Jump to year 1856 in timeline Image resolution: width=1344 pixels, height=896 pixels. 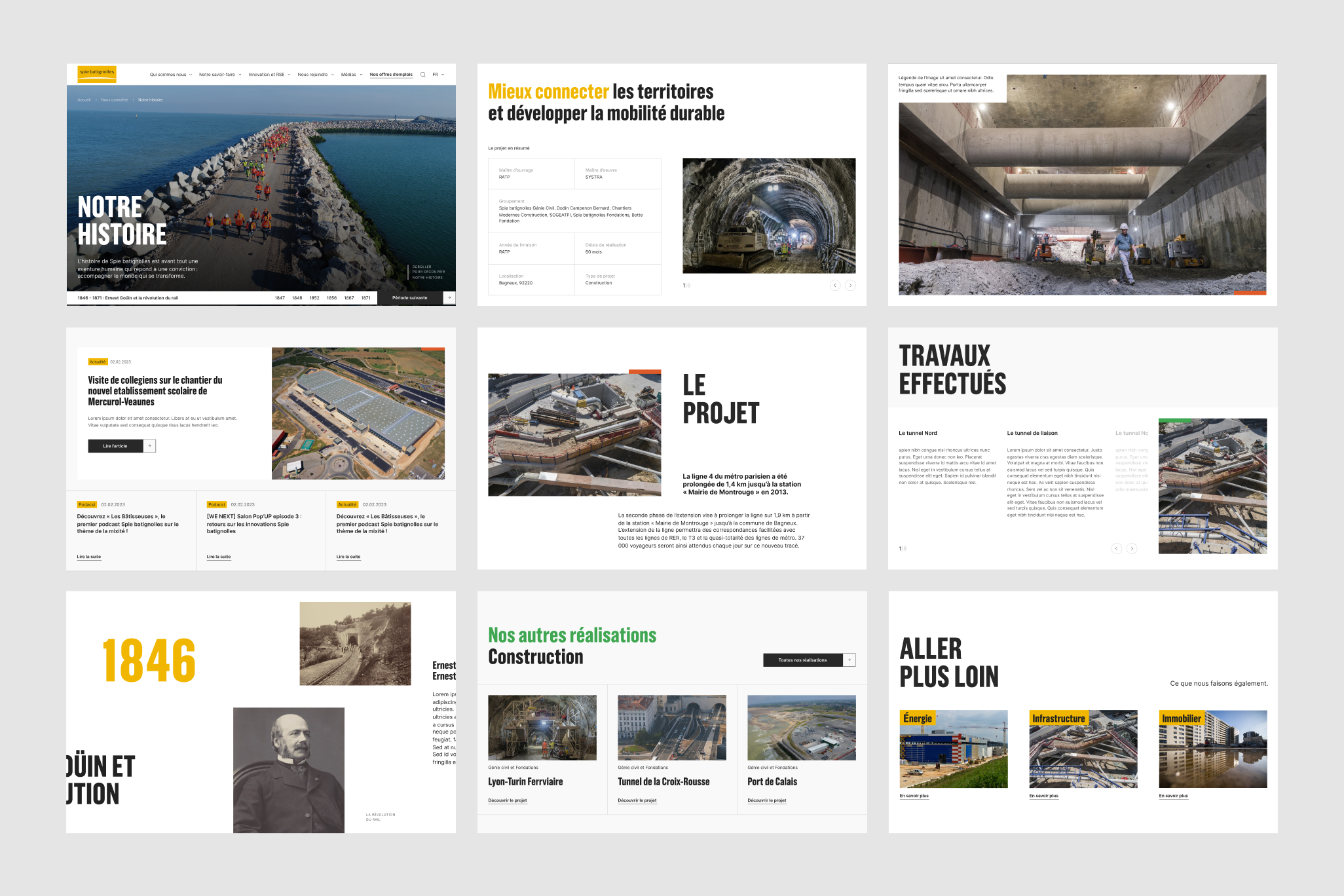(331, 298)
